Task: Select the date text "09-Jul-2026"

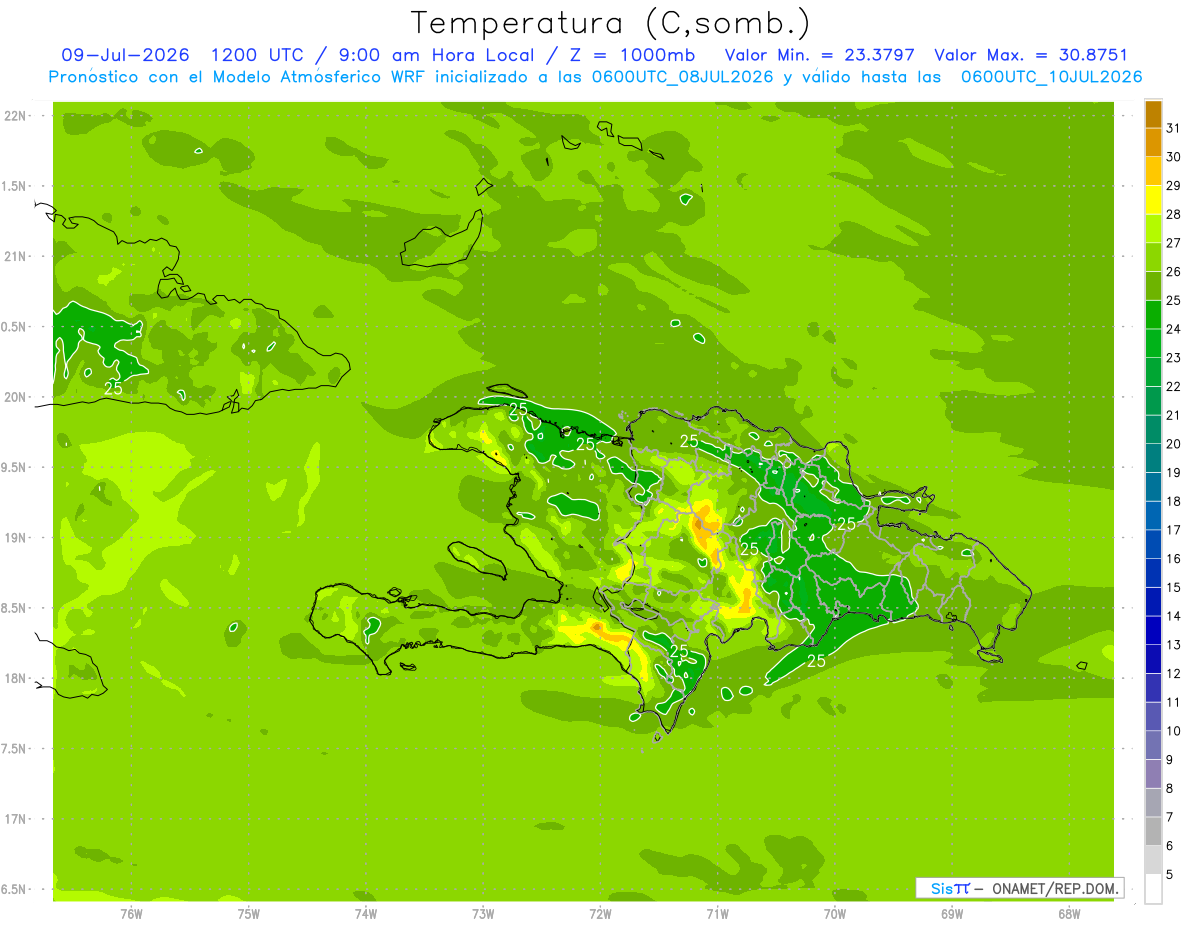Action: (x=125, y=55)
